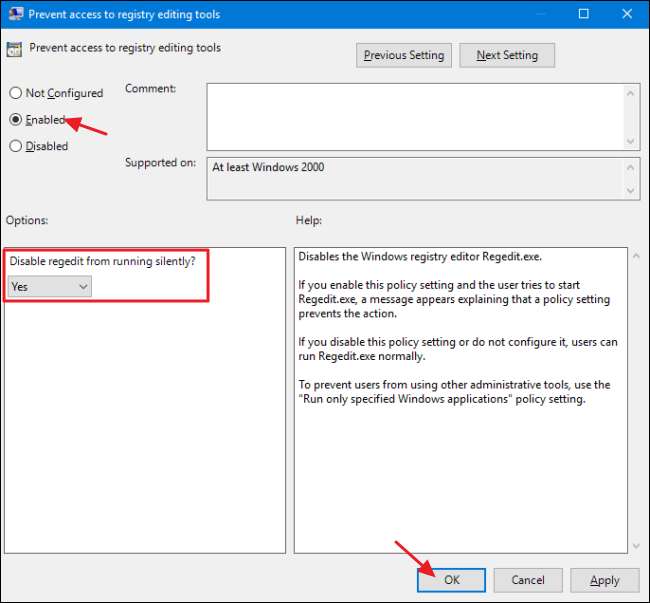This screenshot has width=650, height=603.
Task: Click the 'Comment:' label
Action: pyautogui.click(x=150, y=88)
